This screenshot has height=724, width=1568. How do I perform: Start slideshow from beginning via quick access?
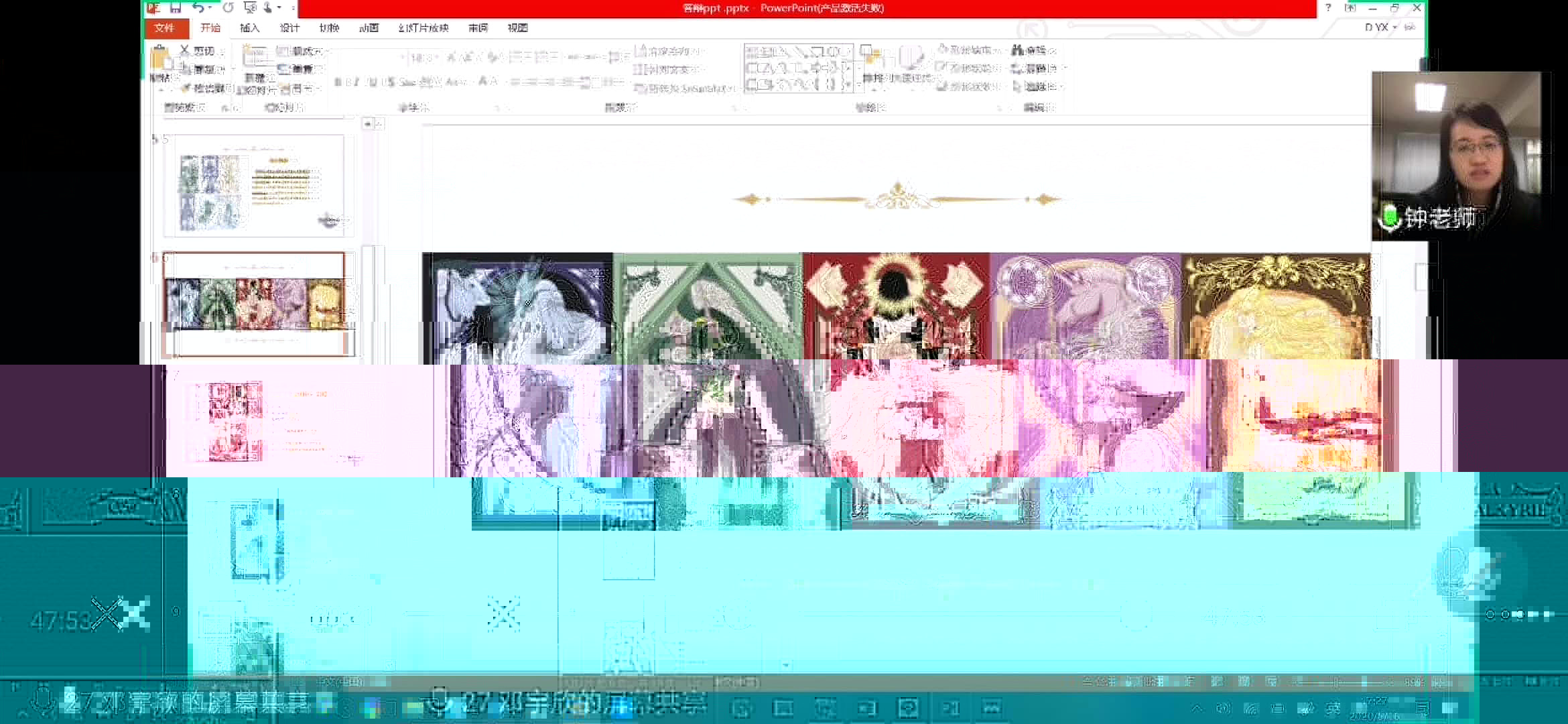(250, 8)
